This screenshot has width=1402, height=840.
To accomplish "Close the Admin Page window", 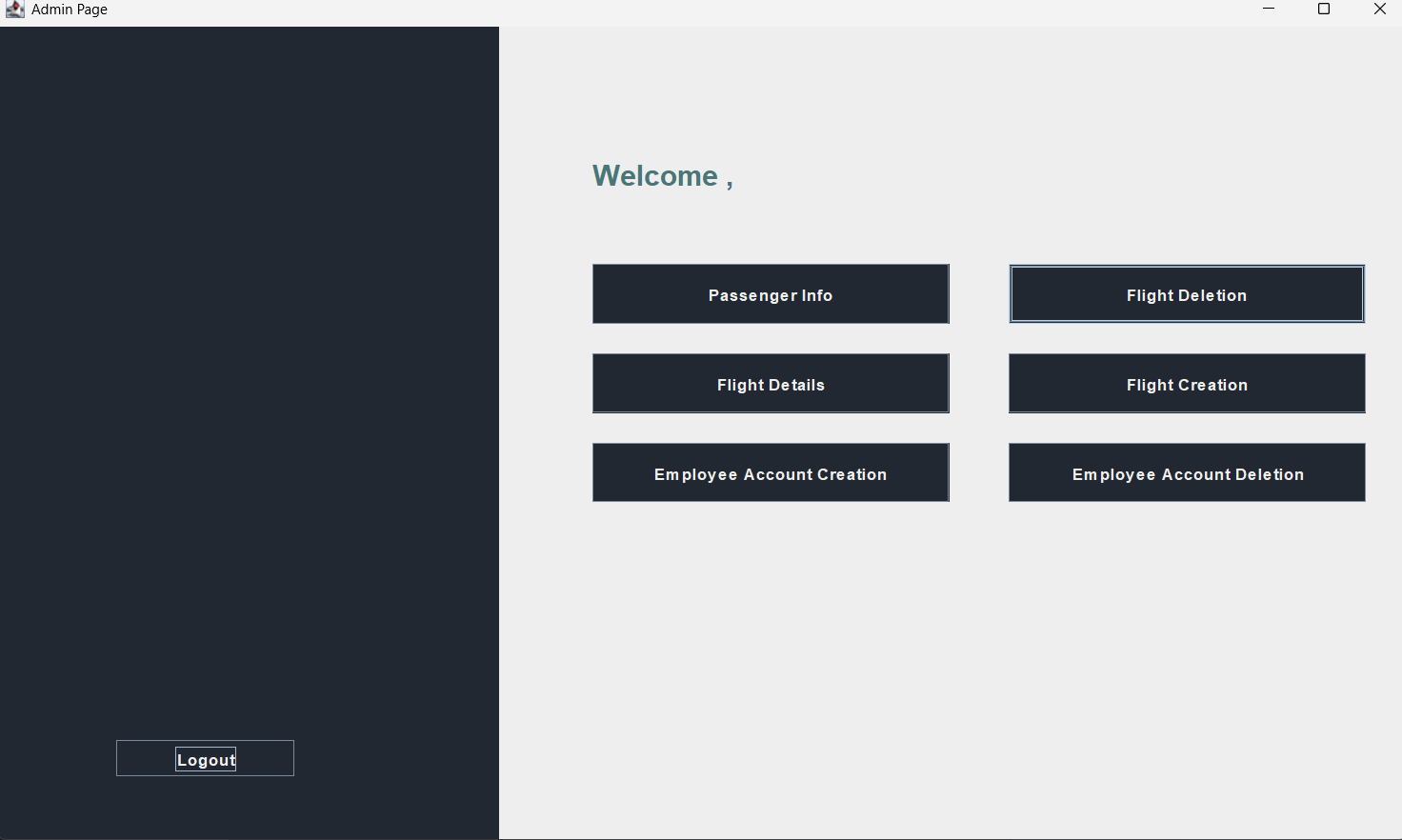I will tap(1379, 10).
